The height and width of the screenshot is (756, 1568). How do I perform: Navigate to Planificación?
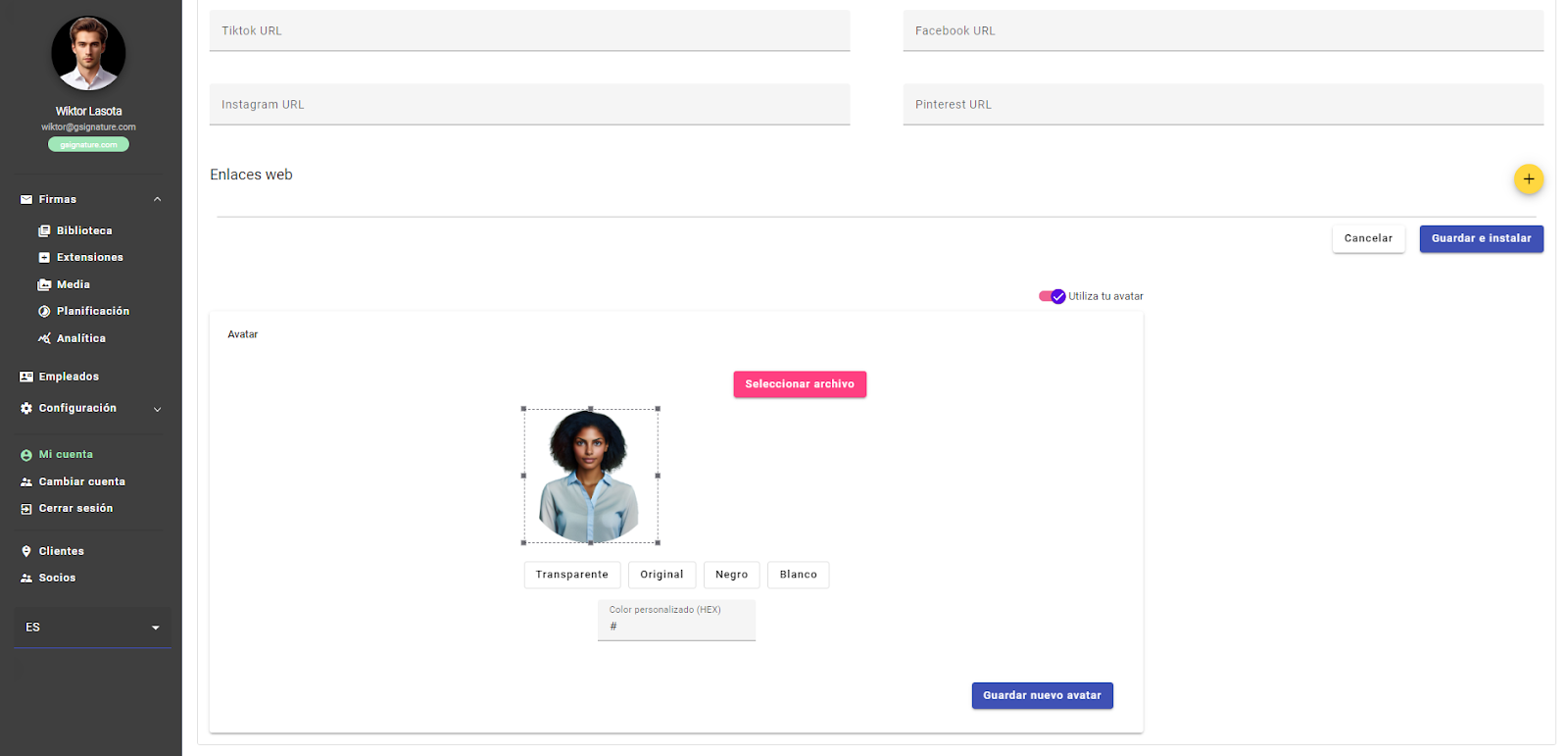click(93, 311)
